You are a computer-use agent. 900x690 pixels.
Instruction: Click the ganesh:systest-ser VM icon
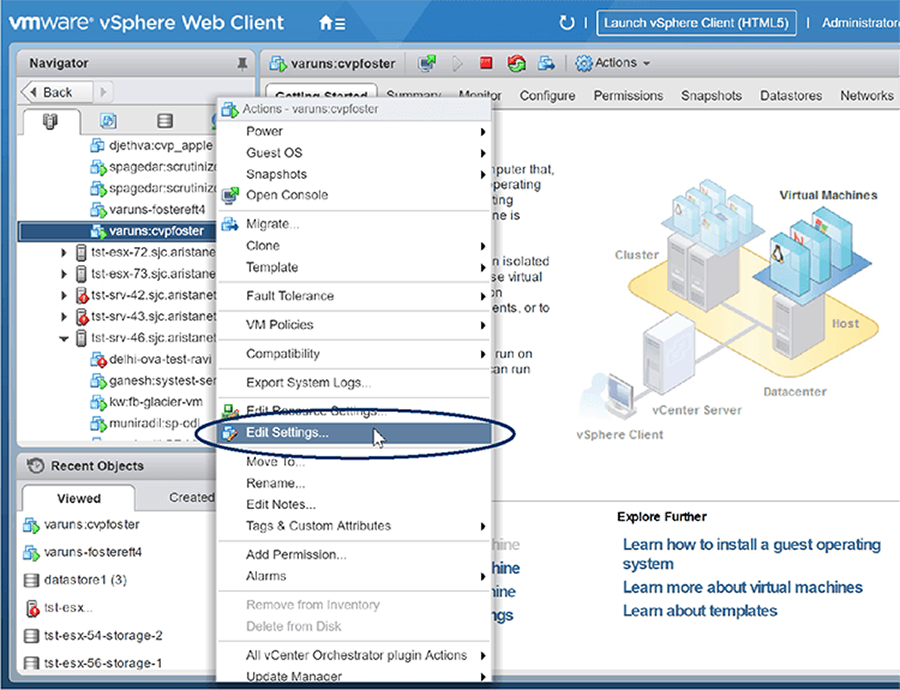(x=98, y=381)
